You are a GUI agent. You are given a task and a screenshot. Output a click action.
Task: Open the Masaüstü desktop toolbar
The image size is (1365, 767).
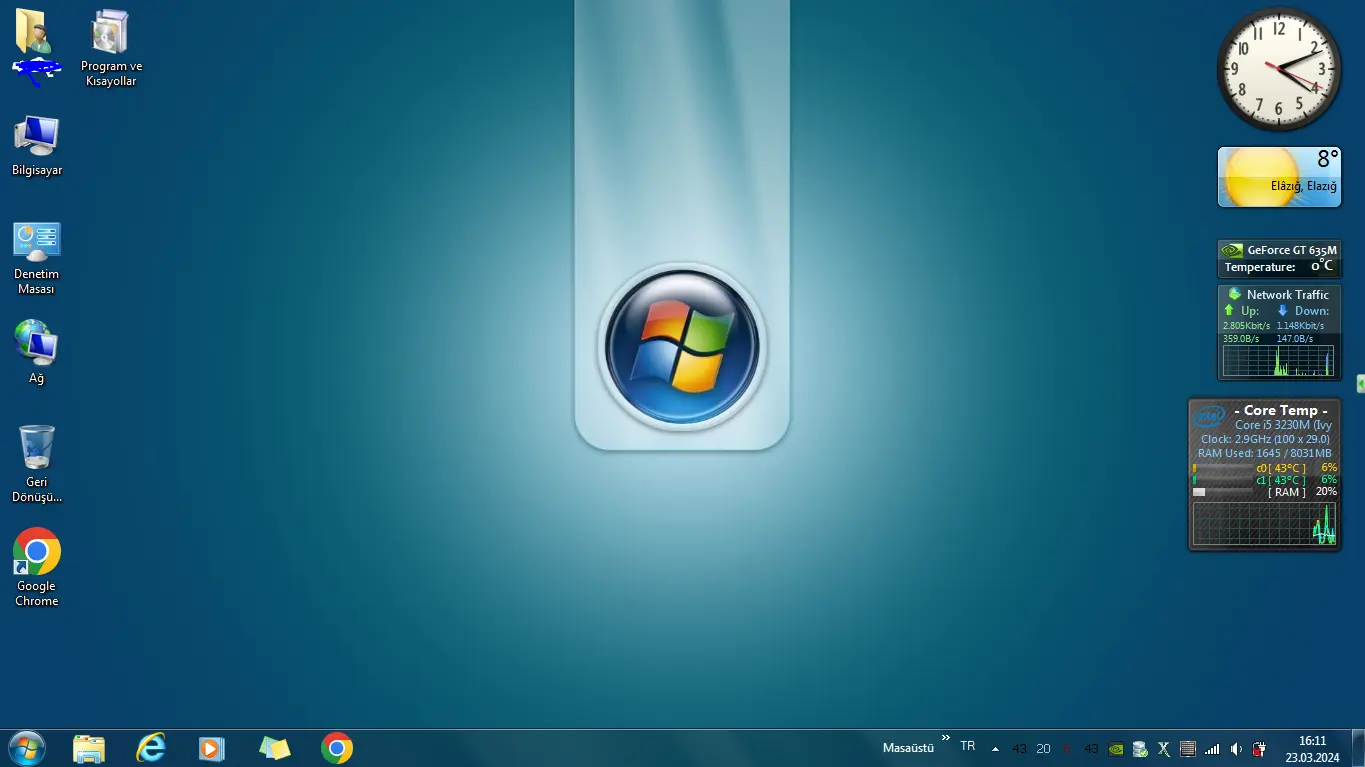(x=908, y=747)
